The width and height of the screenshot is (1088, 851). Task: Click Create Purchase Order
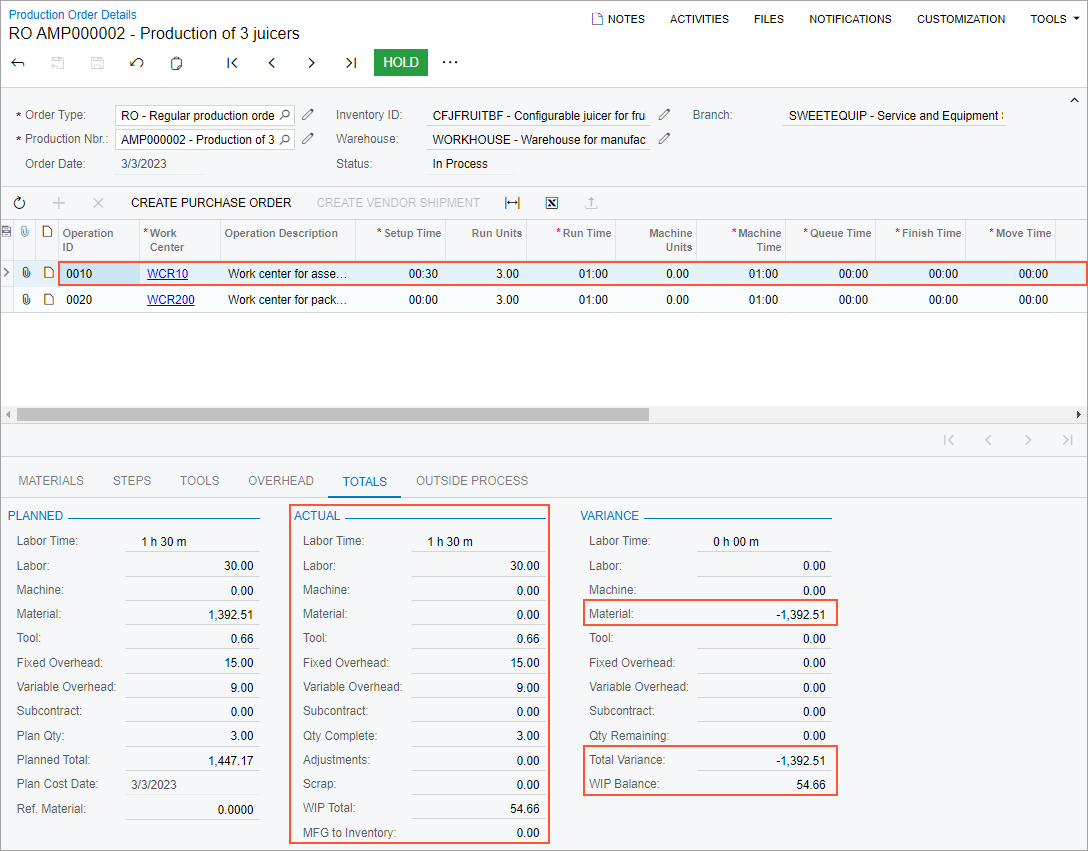[x=211, y=203]
